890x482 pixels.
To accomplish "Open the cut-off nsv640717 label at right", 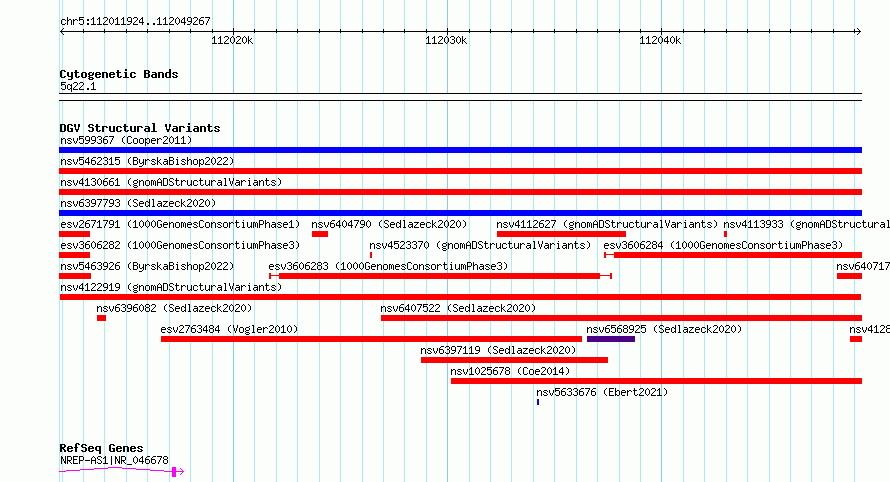I will pyautogui.click(x=863, y=266).
